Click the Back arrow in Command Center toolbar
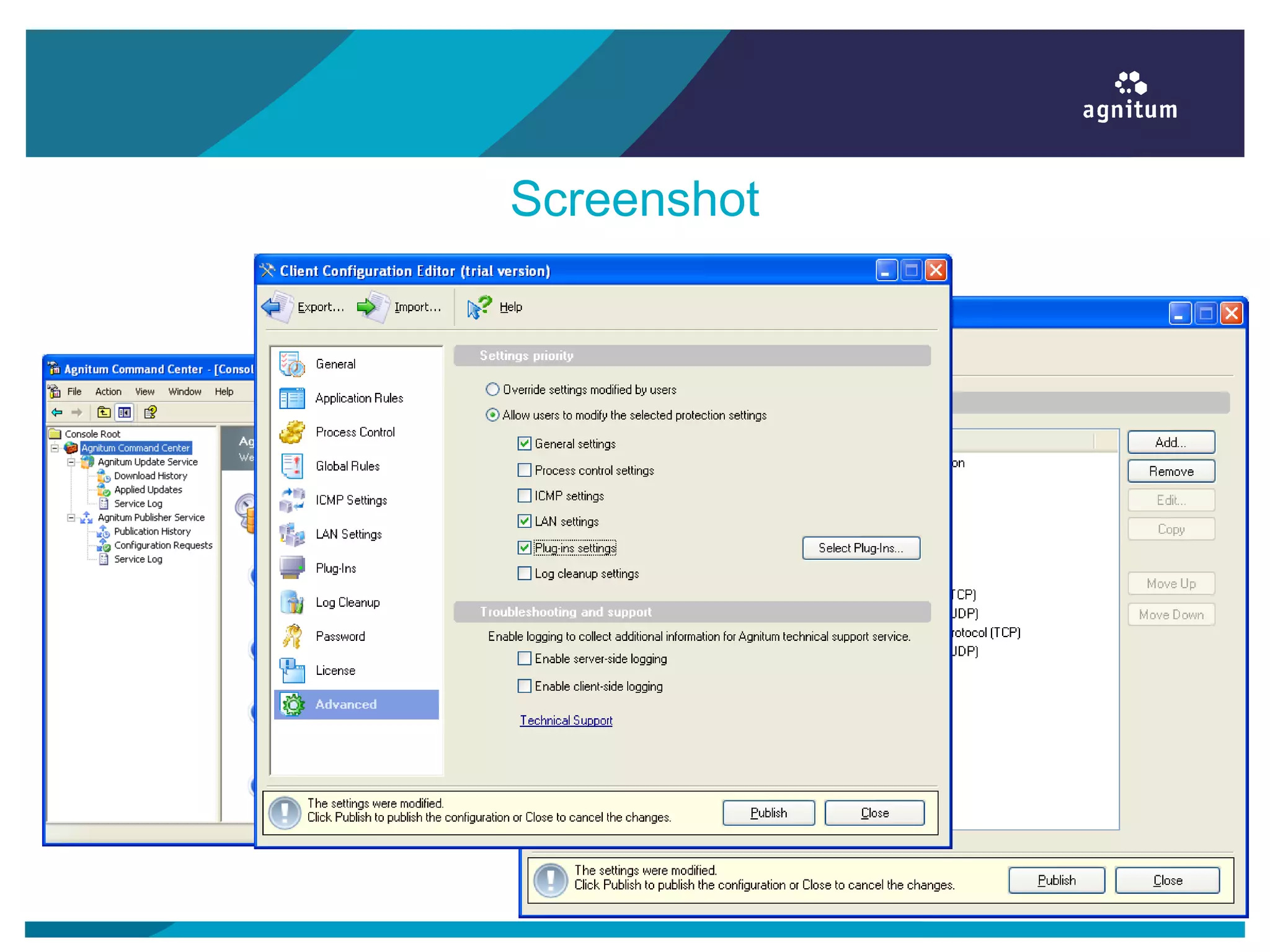The height and width of the screenshot is (952, 1270). 57,412
